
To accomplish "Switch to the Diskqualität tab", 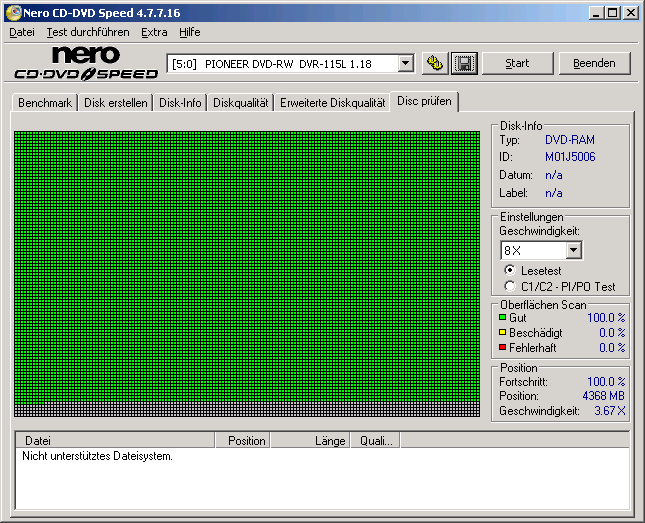I will [241, 102].
